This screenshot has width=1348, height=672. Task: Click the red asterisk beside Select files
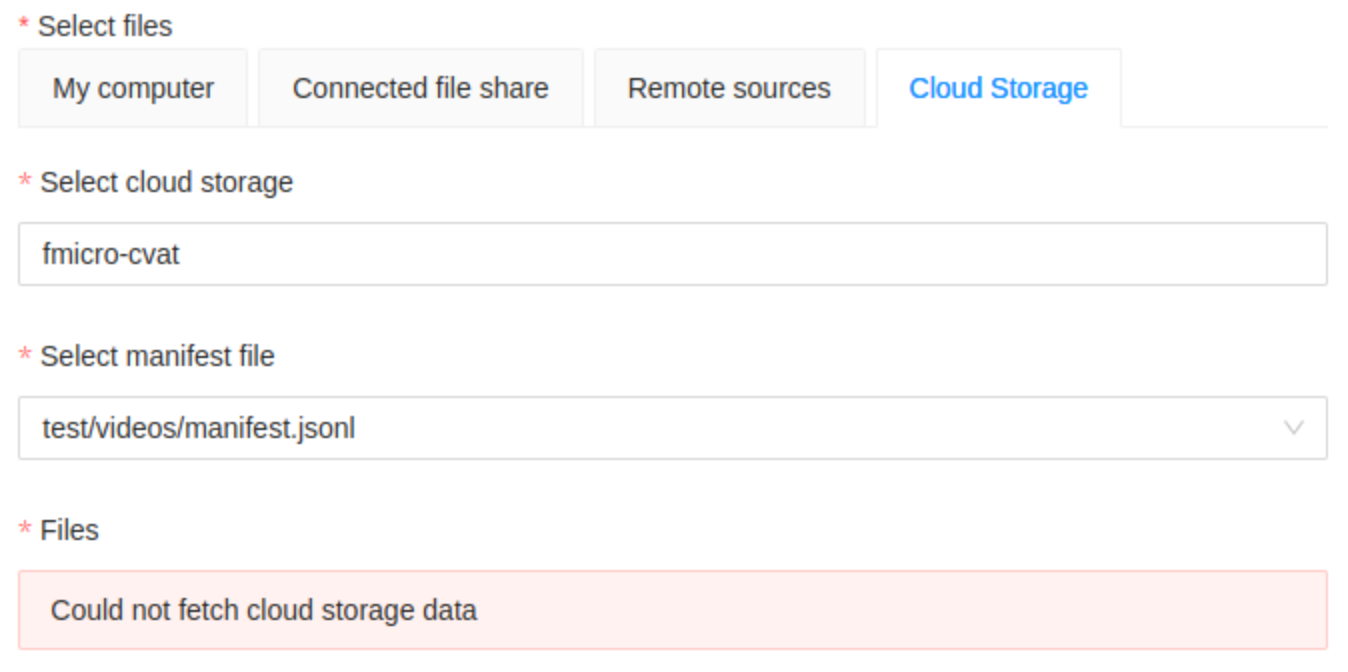pos(22,26)
